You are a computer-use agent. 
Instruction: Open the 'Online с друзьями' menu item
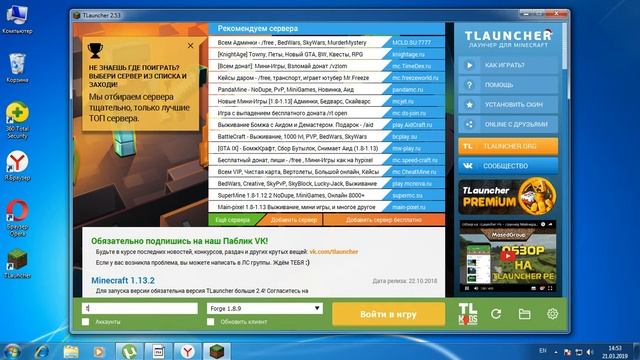click(x=508, y=124)
